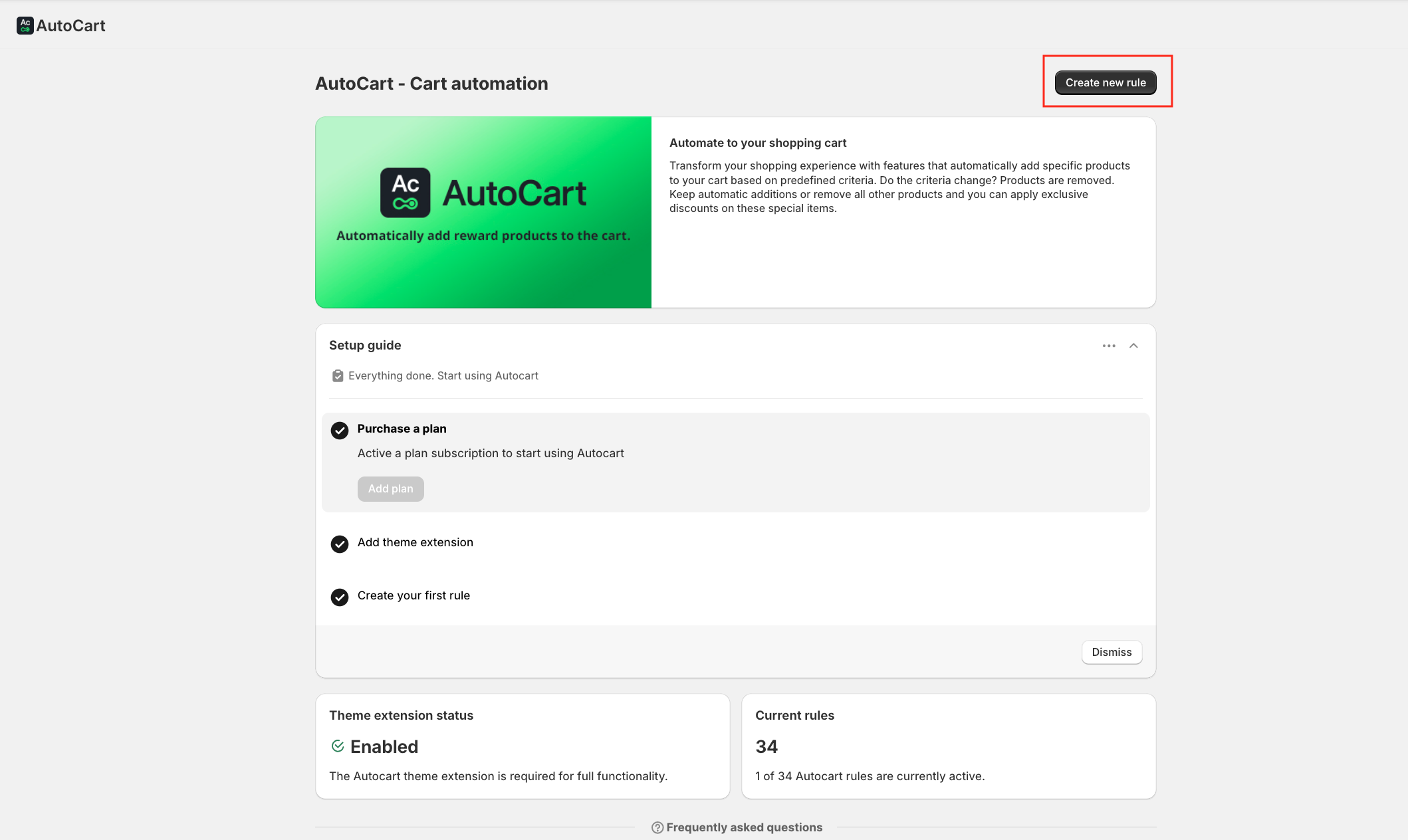
Task: Collapse the Setup guide chevron
Action: (x=1133, y=346)
